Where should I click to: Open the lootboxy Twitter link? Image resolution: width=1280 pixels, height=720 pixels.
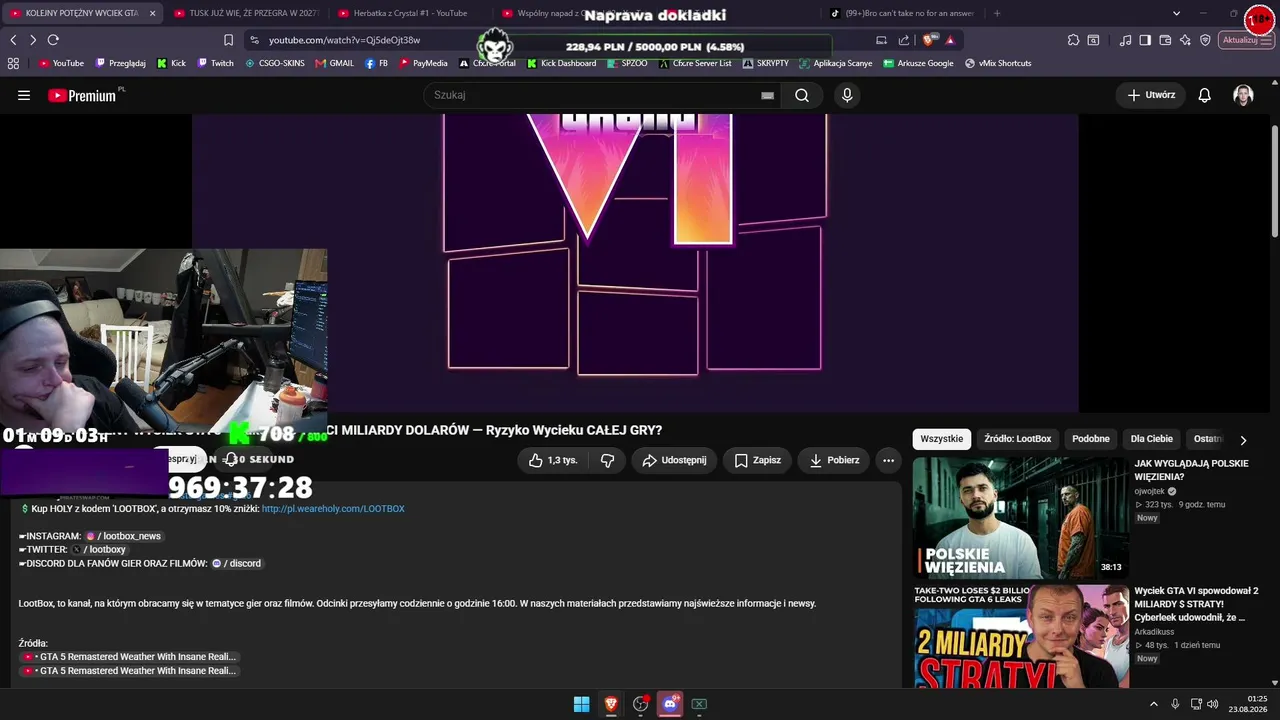coord(99,550)
